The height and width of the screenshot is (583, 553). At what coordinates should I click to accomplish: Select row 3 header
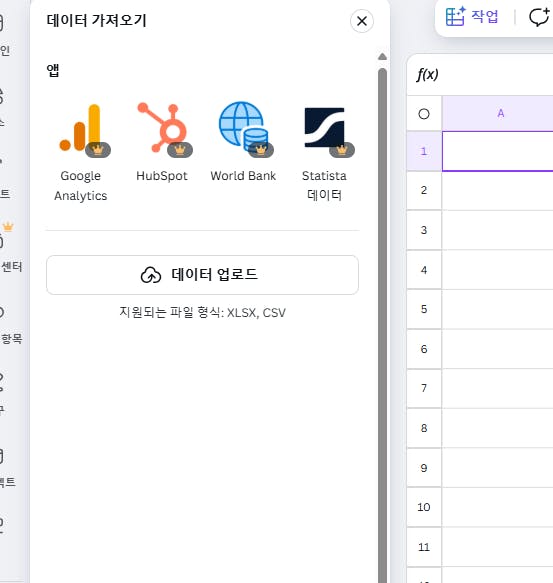point(424,230)
